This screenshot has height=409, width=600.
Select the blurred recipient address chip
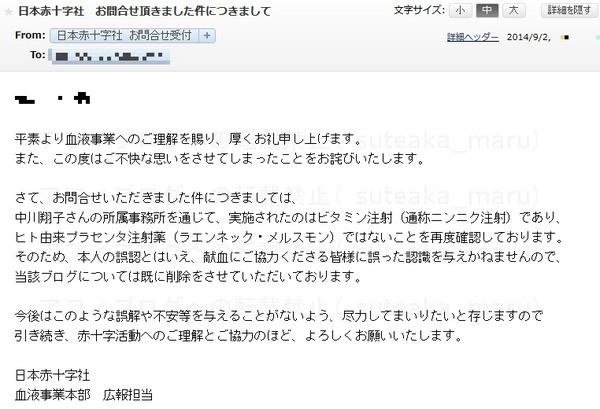[110, 57]
